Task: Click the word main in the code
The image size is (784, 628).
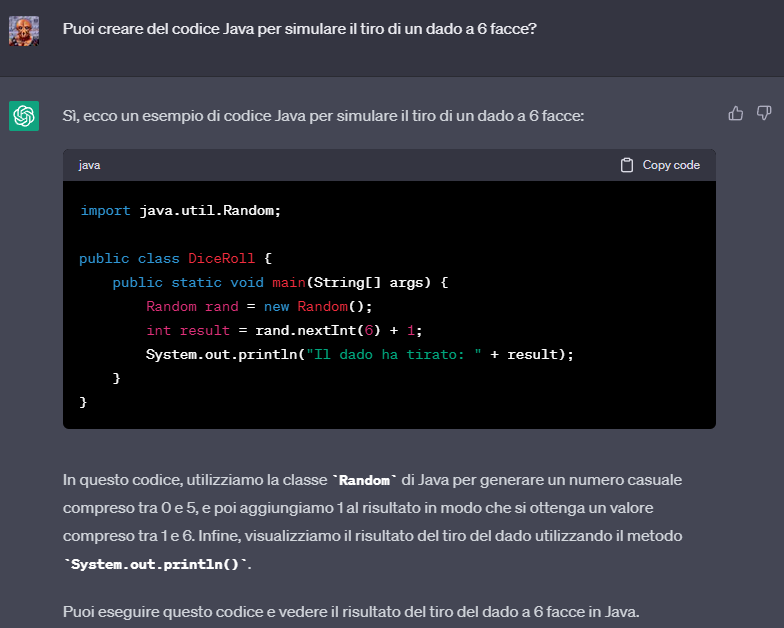Action: [290, 282]
